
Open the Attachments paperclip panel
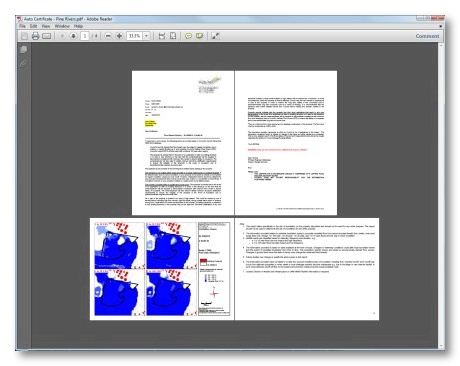coord(23,63)
